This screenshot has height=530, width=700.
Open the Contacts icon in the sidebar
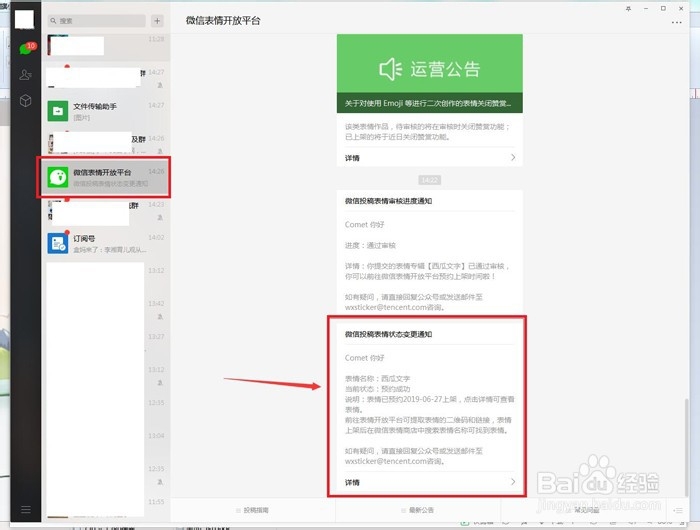pos(25,75)
